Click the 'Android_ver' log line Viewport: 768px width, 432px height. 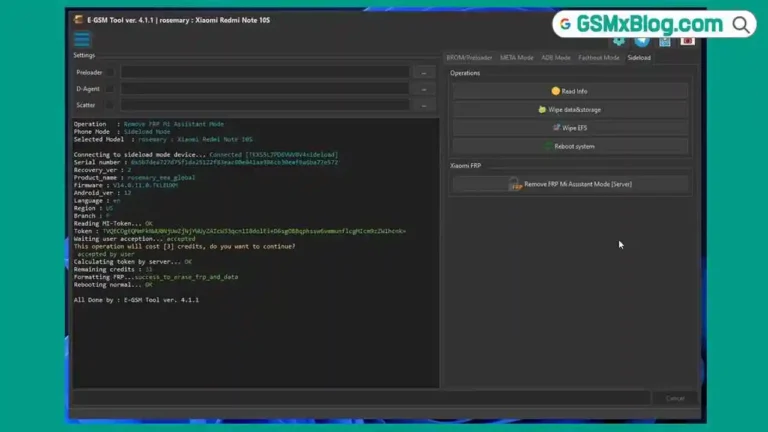(102, 193)
